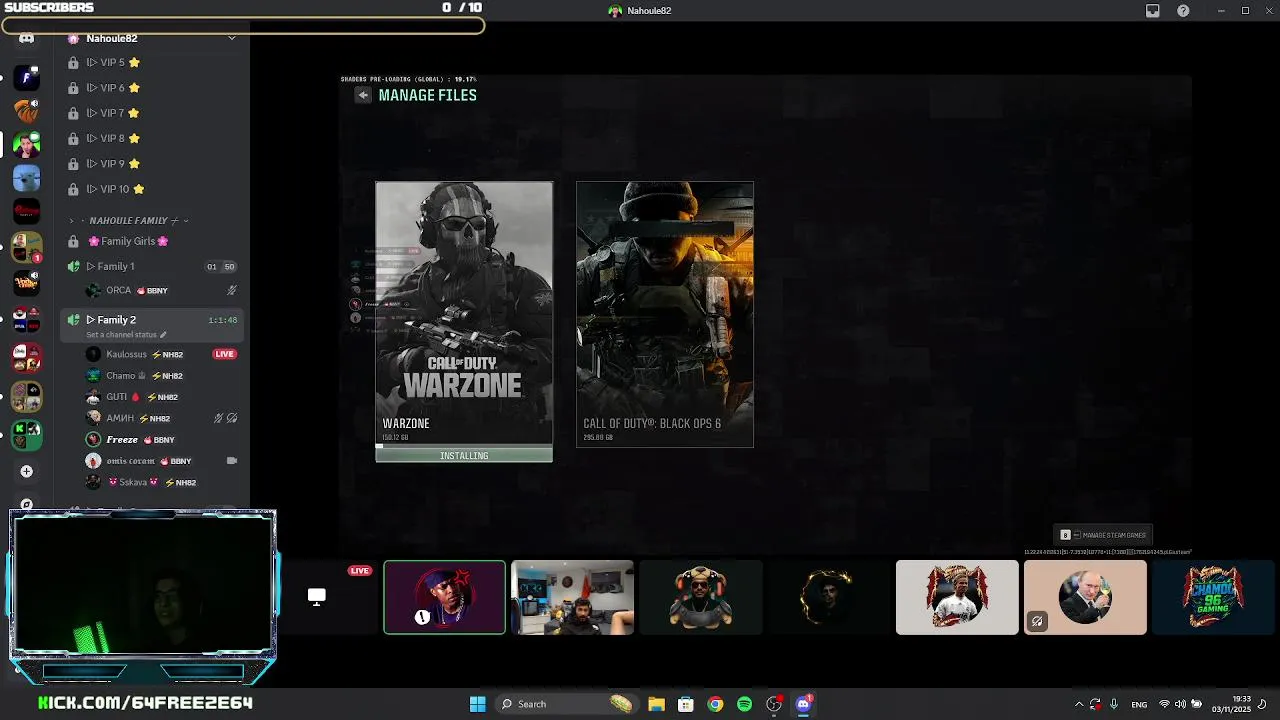Click the microphone tray icon
The image size is (1280, 720).
pos(1113,704)
